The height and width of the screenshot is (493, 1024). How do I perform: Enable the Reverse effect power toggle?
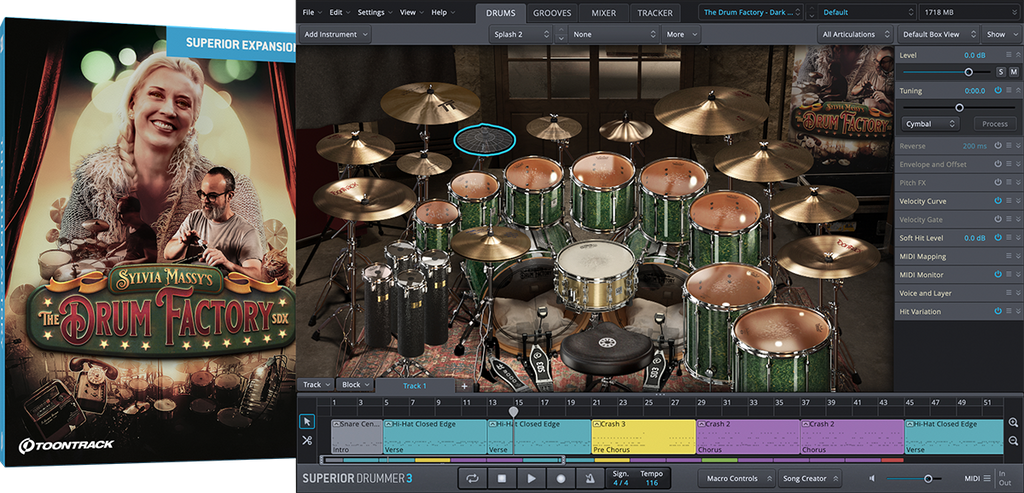click(997, 146)
